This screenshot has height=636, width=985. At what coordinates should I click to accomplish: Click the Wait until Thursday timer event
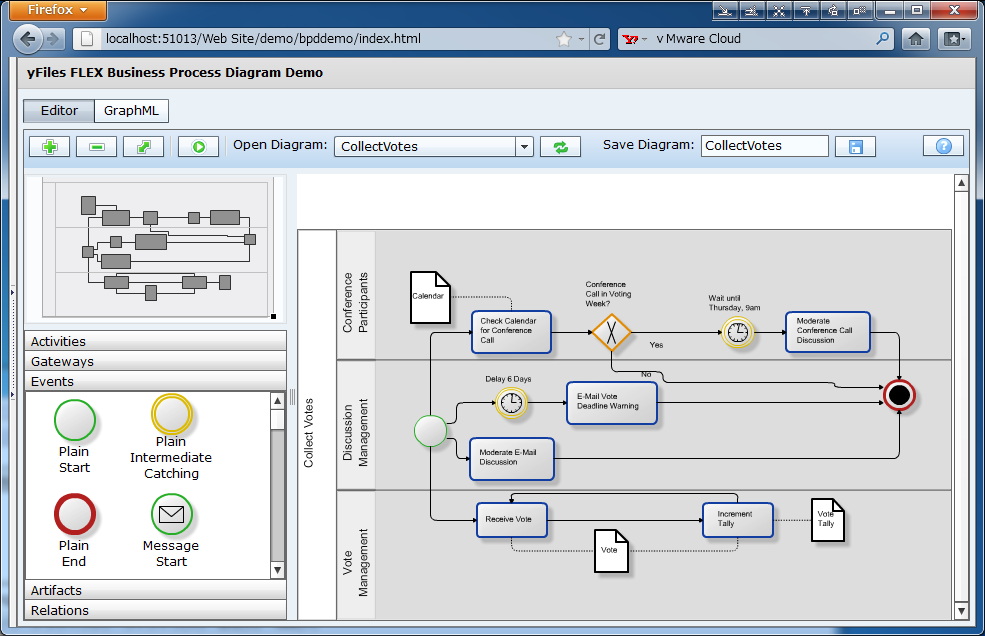pos(737,332)
